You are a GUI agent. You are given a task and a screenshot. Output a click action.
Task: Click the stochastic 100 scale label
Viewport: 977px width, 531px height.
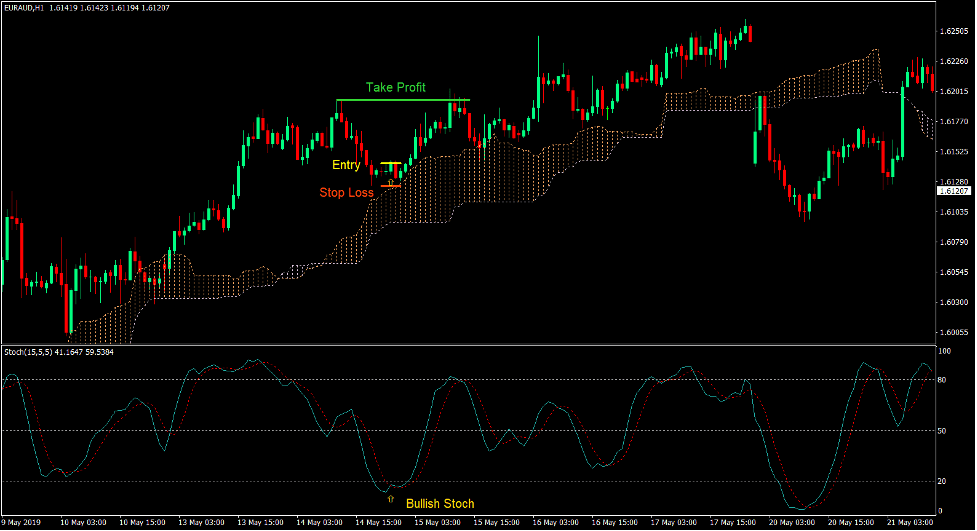coord(944,352)
